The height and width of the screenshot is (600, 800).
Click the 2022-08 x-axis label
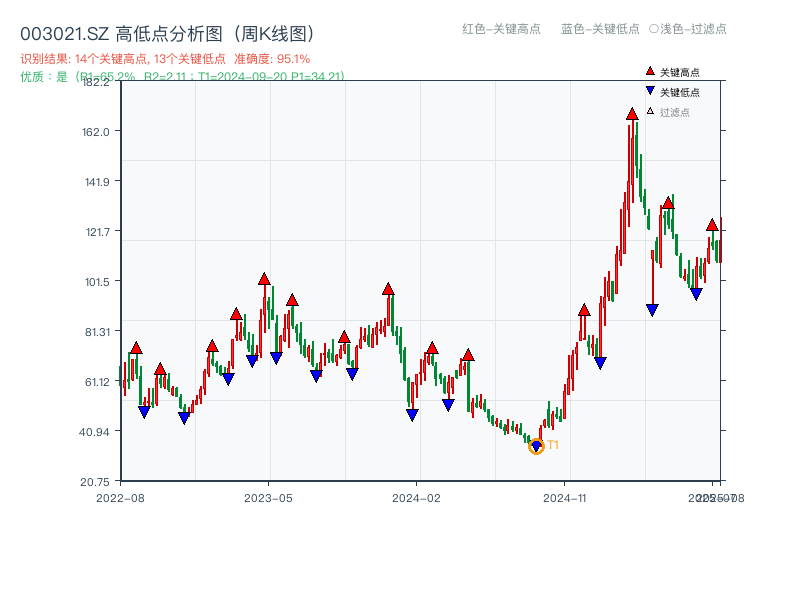[120, 498]
